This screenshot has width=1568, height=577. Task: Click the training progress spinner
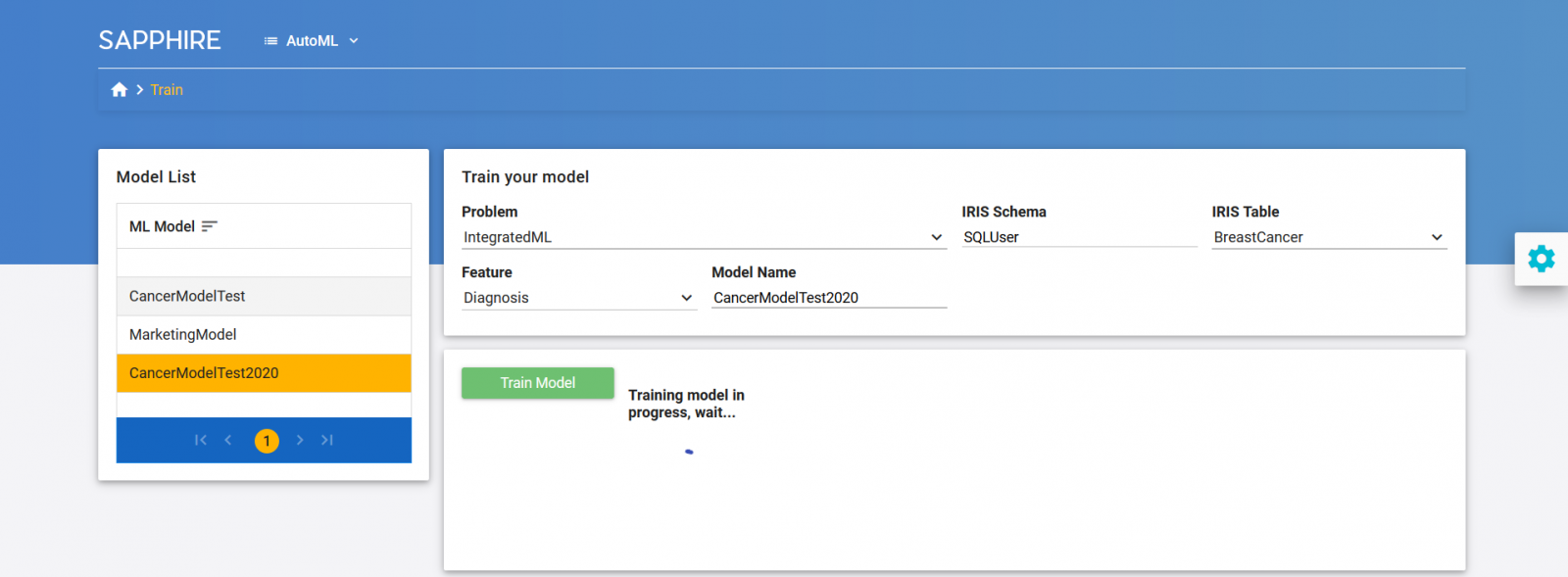point(689,452)
